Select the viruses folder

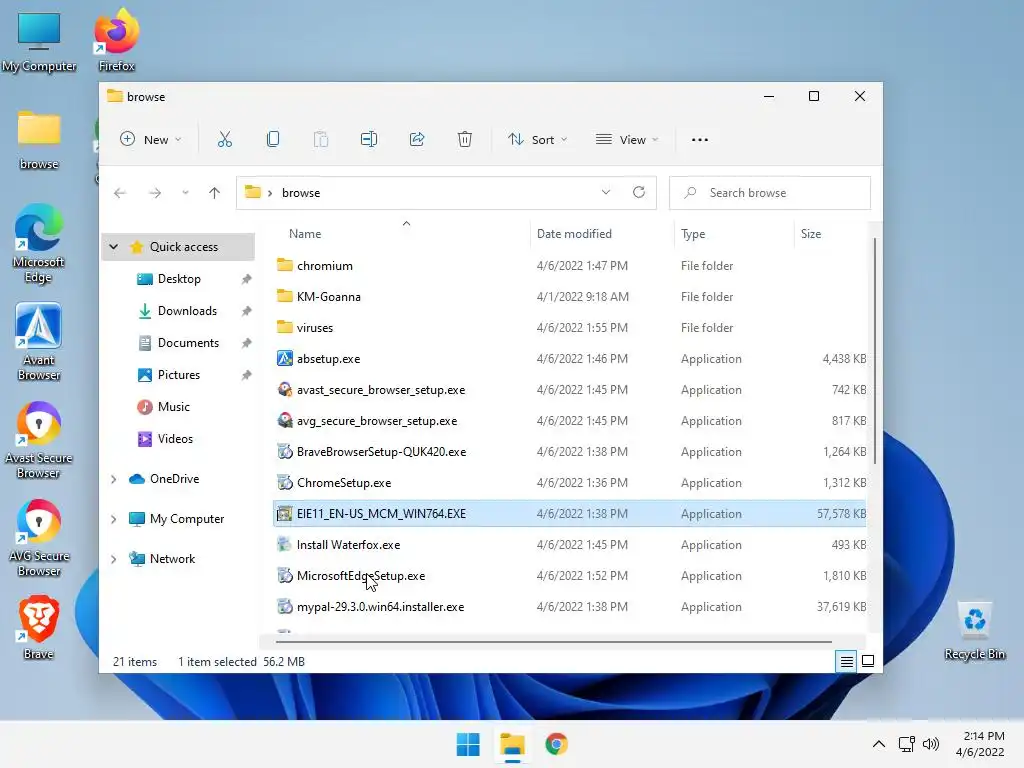pos(569,328)
